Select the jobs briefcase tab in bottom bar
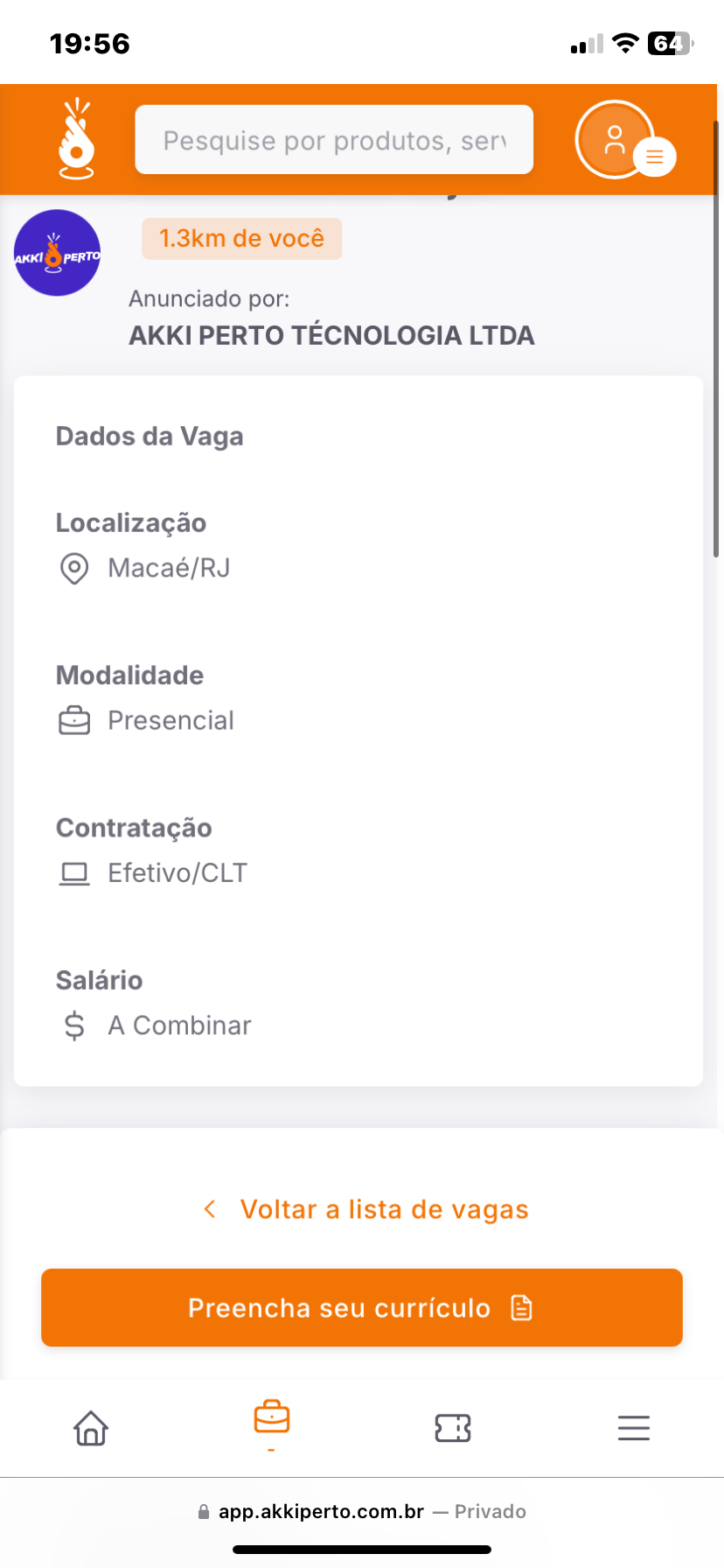This screenshot has height=1568, width=724. tap(272, 1419)
